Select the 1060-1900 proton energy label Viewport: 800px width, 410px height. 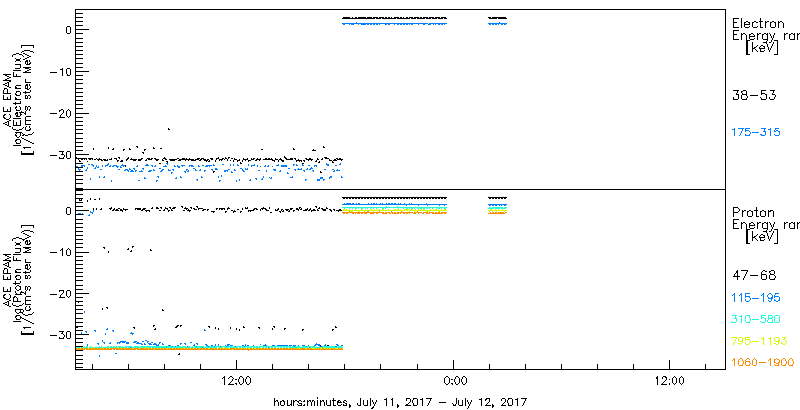point(763,363)
